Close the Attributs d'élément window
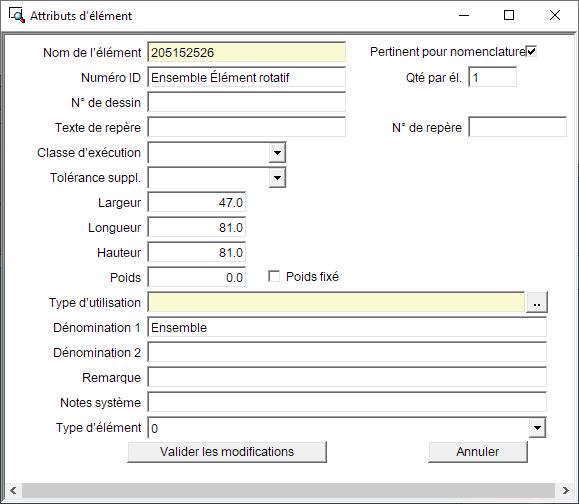 click(555, 15)
